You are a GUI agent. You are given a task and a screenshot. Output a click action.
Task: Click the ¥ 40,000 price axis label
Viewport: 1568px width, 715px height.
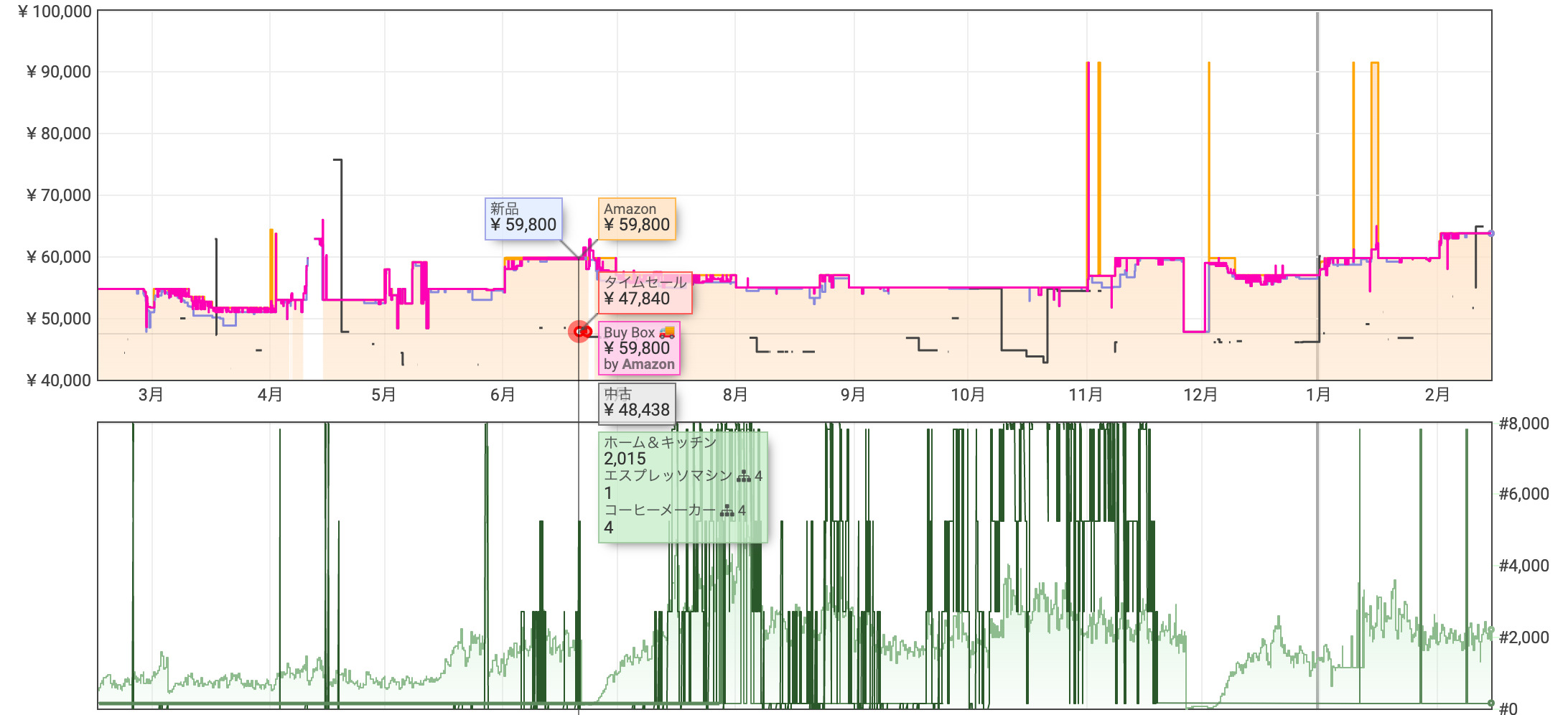59,380
